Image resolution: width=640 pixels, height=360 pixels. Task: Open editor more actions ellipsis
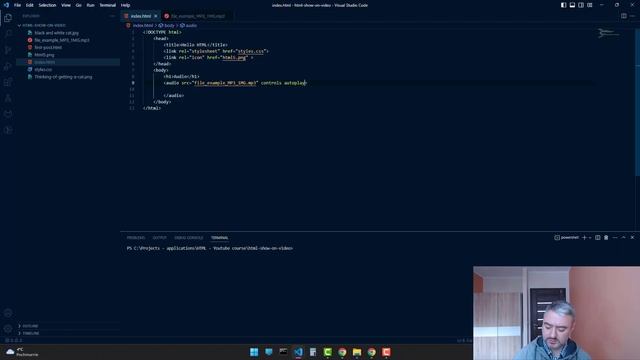click(632, 16)
